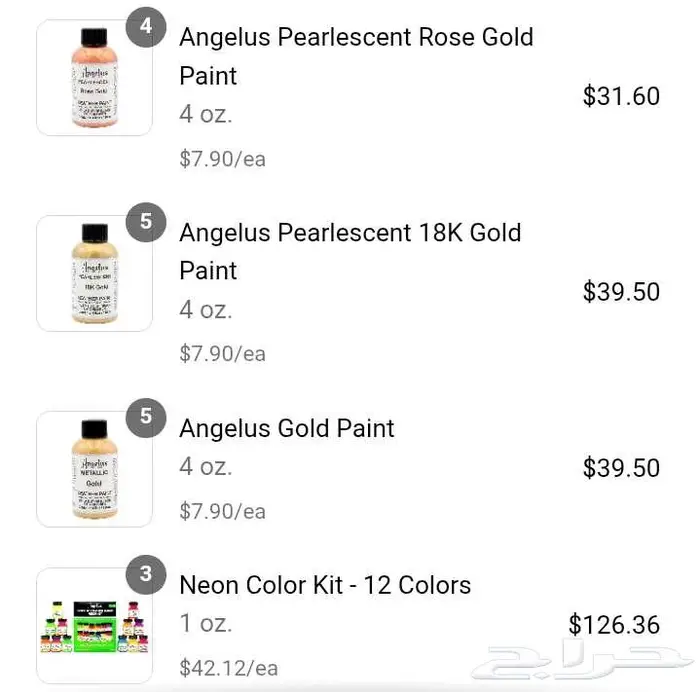
Task: Tap quantity badge 5 on 18K Gold item
Action: point(146,221)
